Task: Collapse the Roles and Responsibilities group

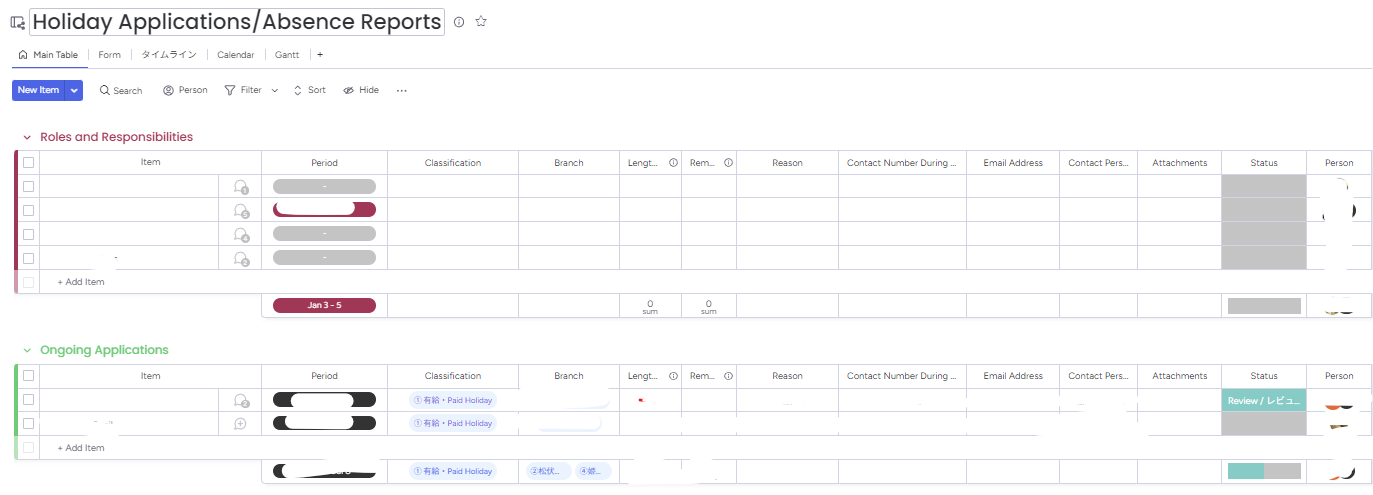Action: (27, 138)
